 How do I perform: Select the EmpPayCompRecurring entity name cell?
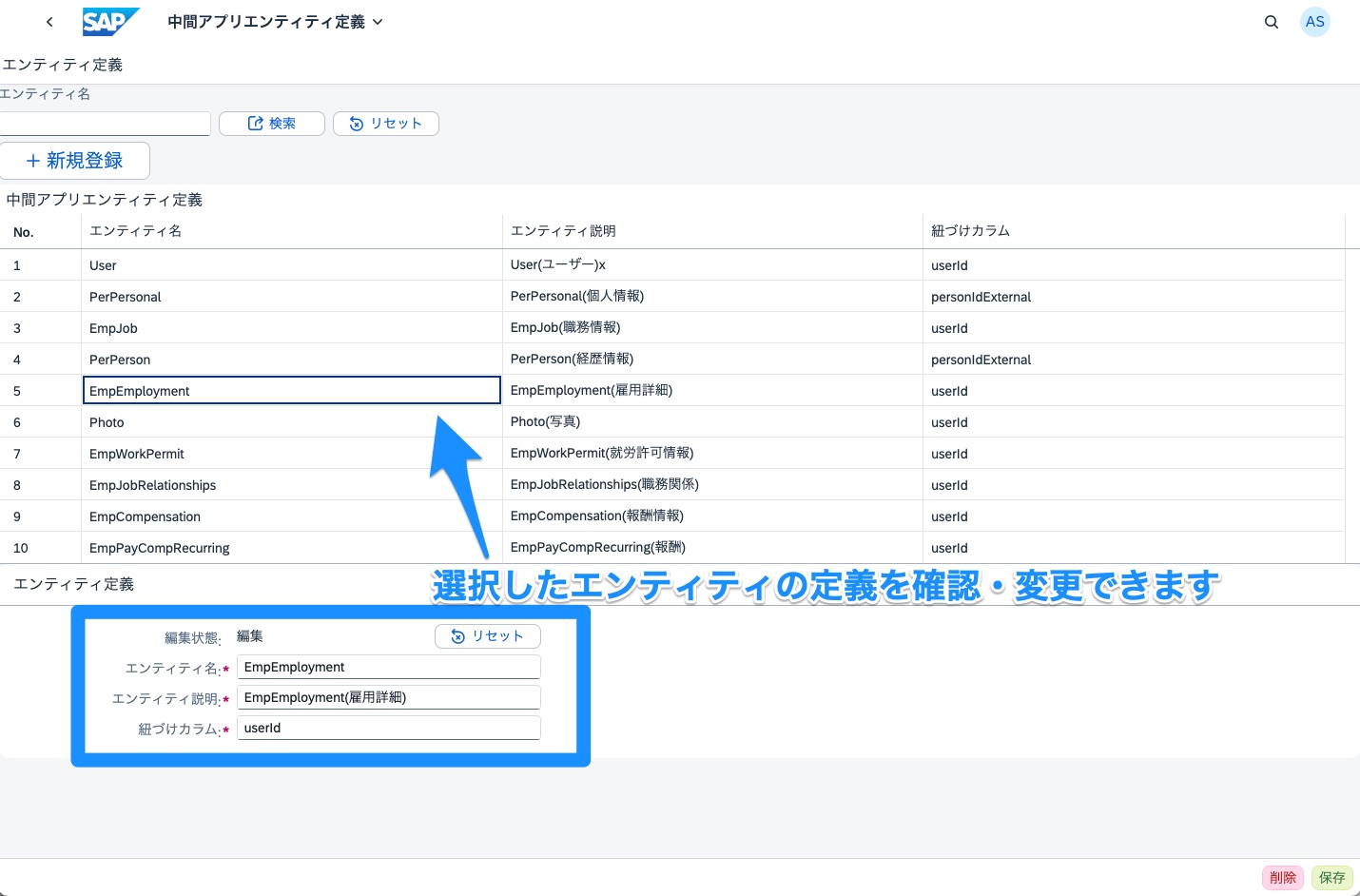click(292, 548)
